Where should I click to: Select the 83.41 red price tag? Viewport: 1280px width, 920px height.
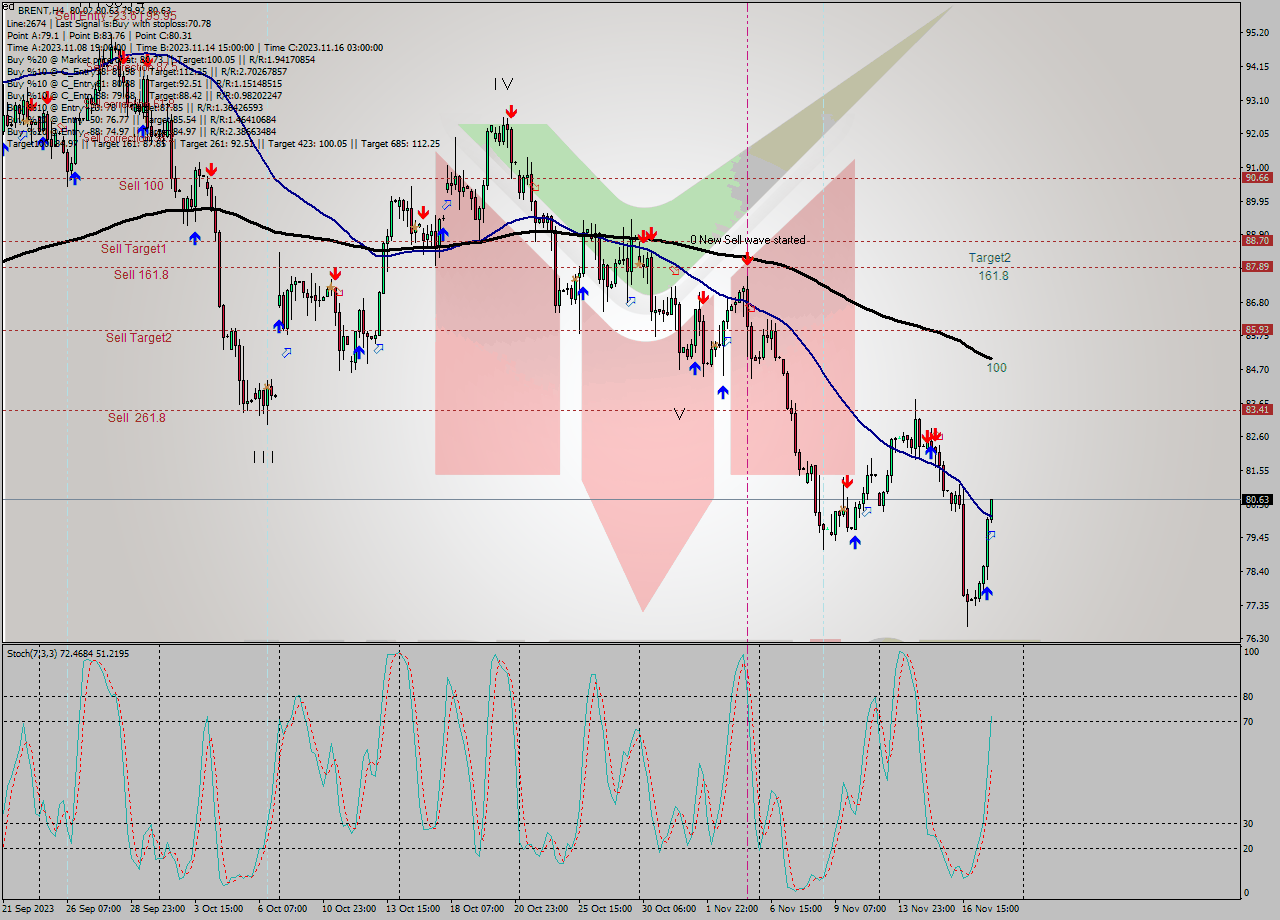tap(1257, 409)
